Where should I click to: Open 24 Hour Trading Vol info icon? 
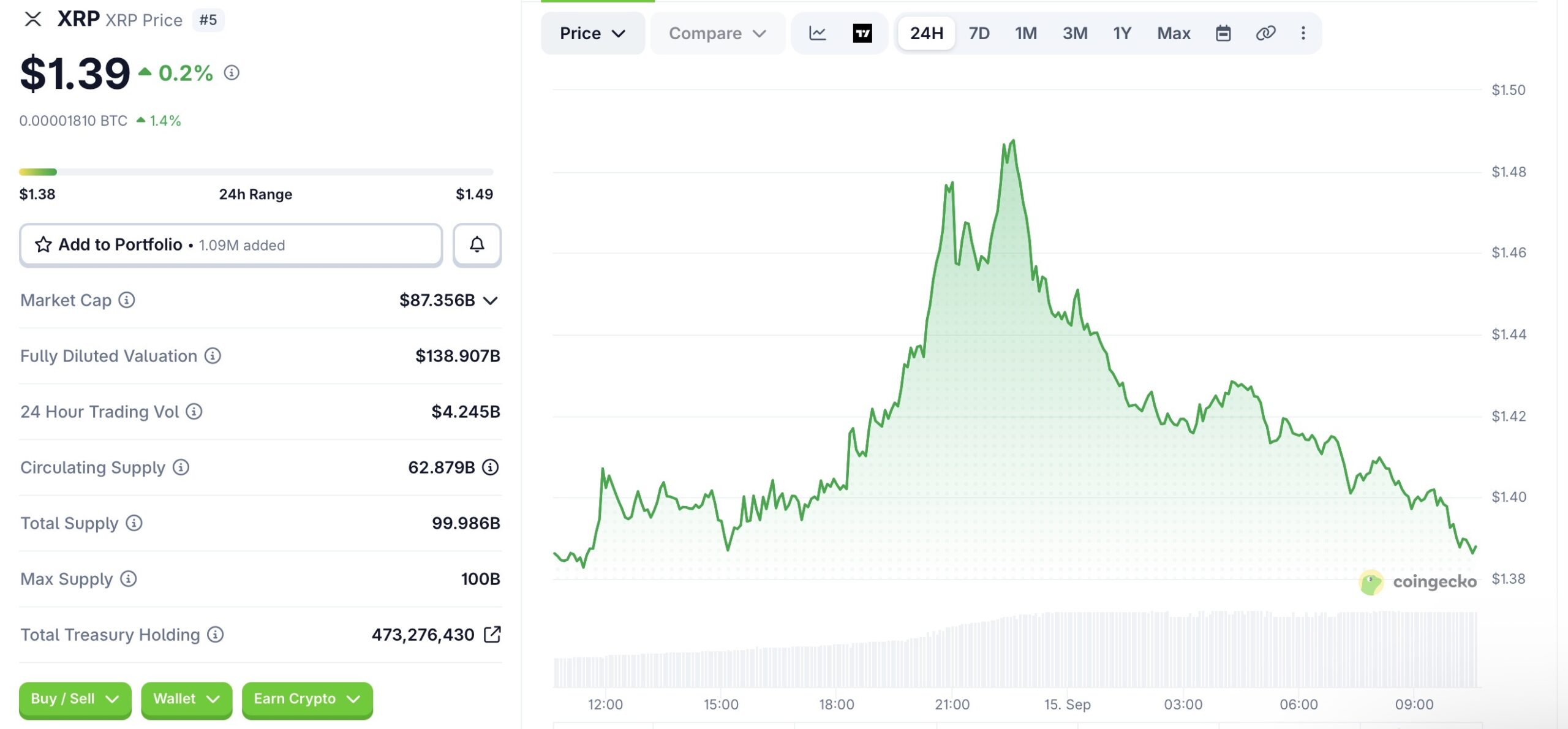[194, 412]
